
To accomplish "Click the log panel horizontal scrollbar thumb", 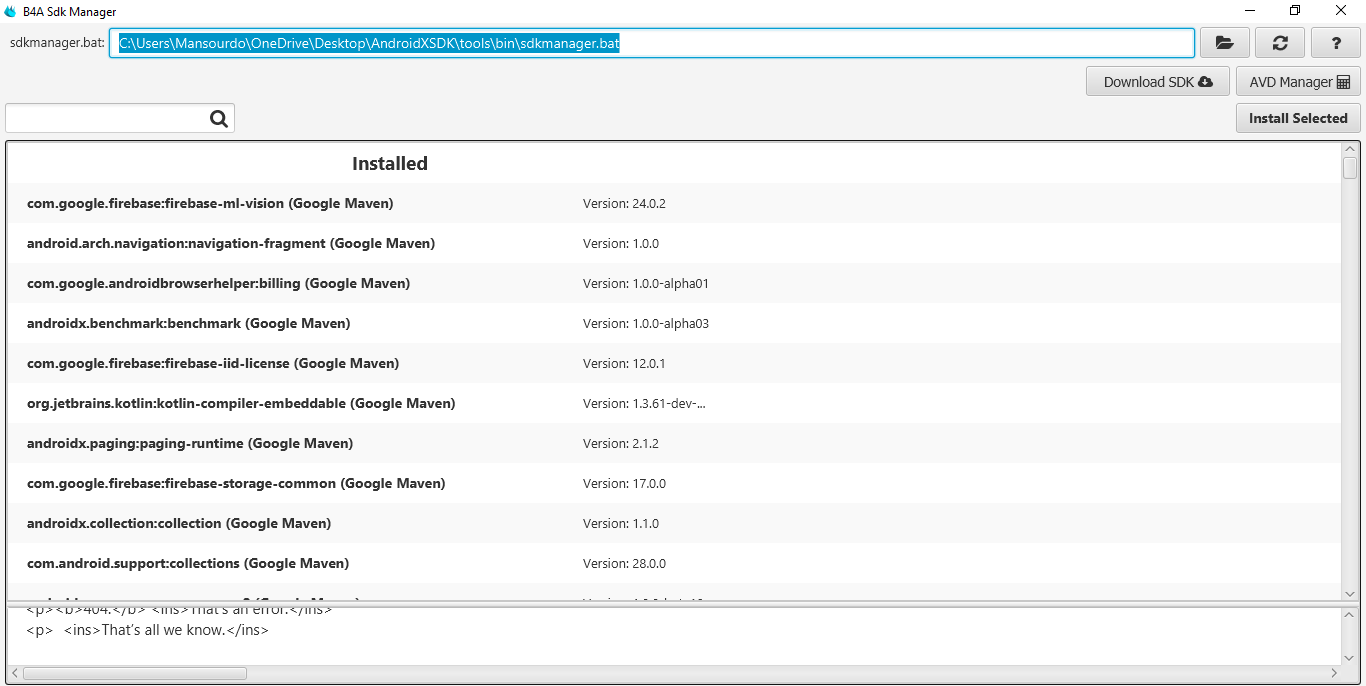I will (134, 673).
